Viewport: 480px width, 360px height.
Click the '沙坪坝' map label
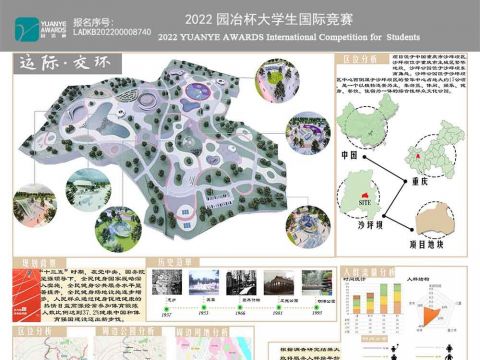click(370, 225)
